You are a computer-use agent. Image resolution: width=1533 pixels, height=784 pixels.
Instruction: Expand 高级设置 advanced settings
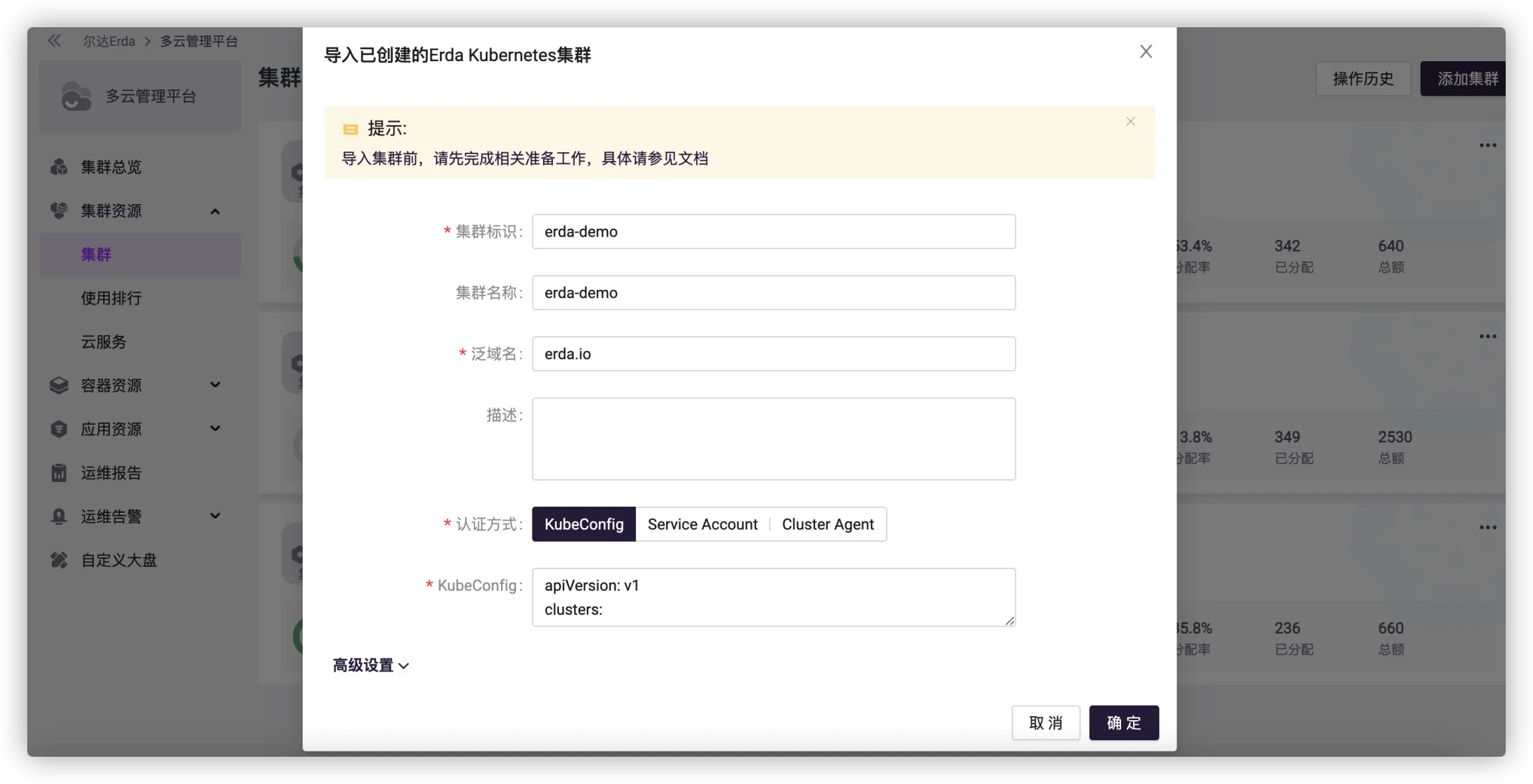pyautogui.click(x=371, y=665)
